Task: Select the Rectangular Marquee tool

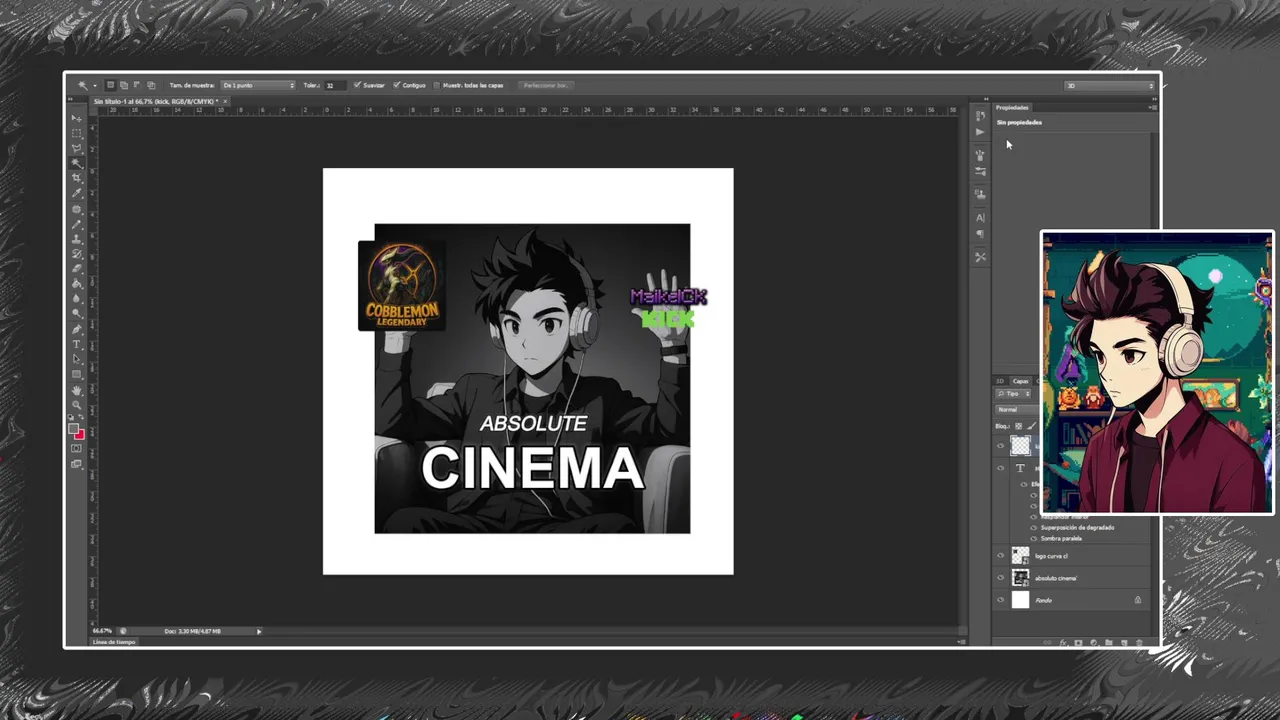Action: coord(76,132)
